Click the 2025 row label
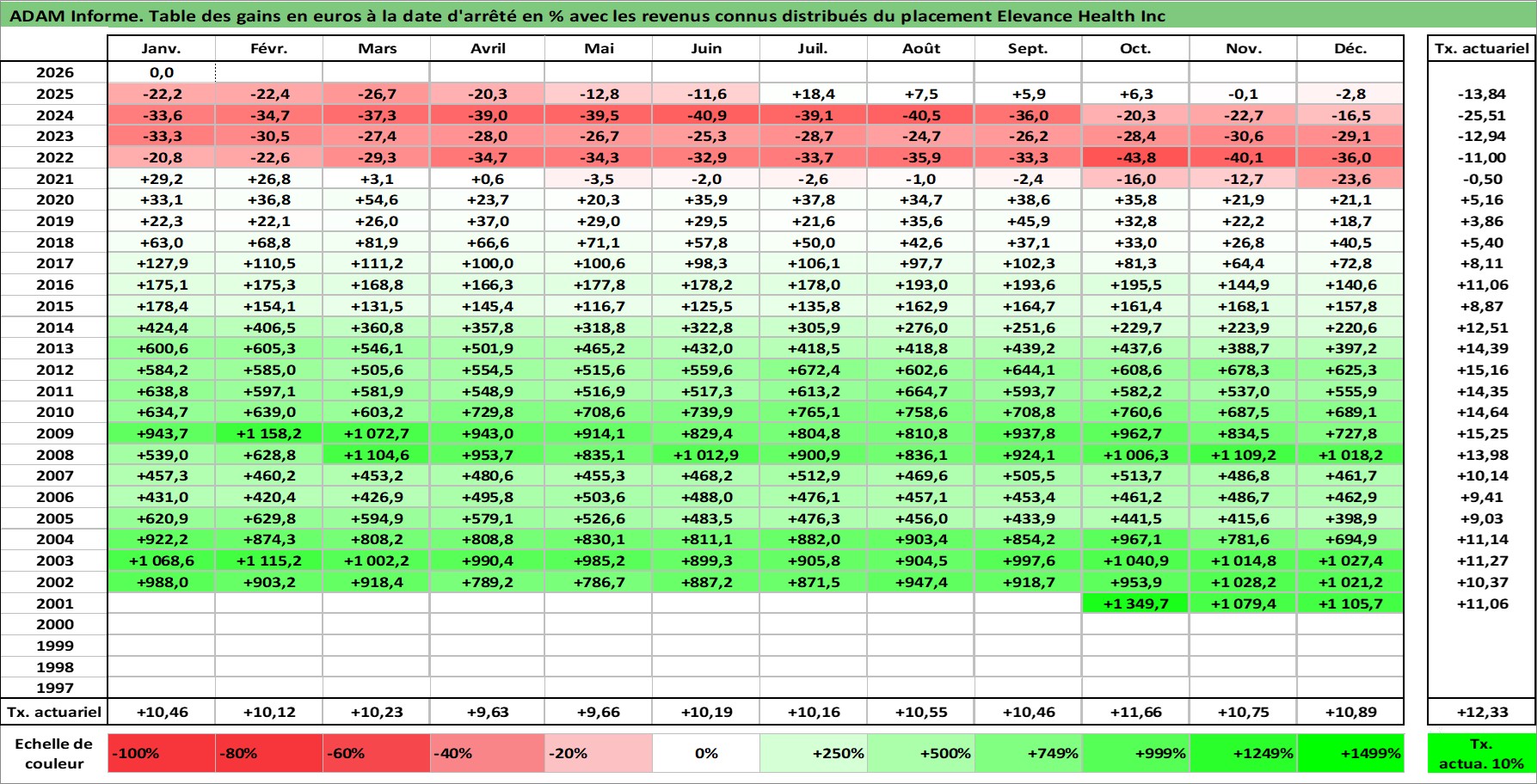The width and height of the screenshot is (1537, 784). (x=54, y=95)
